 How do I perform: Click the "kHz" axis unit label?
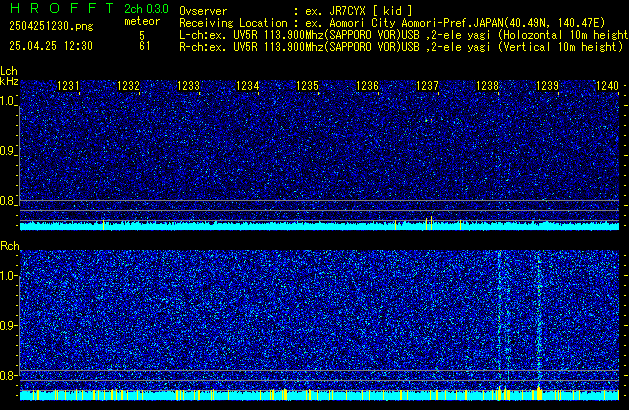point(9,81)
